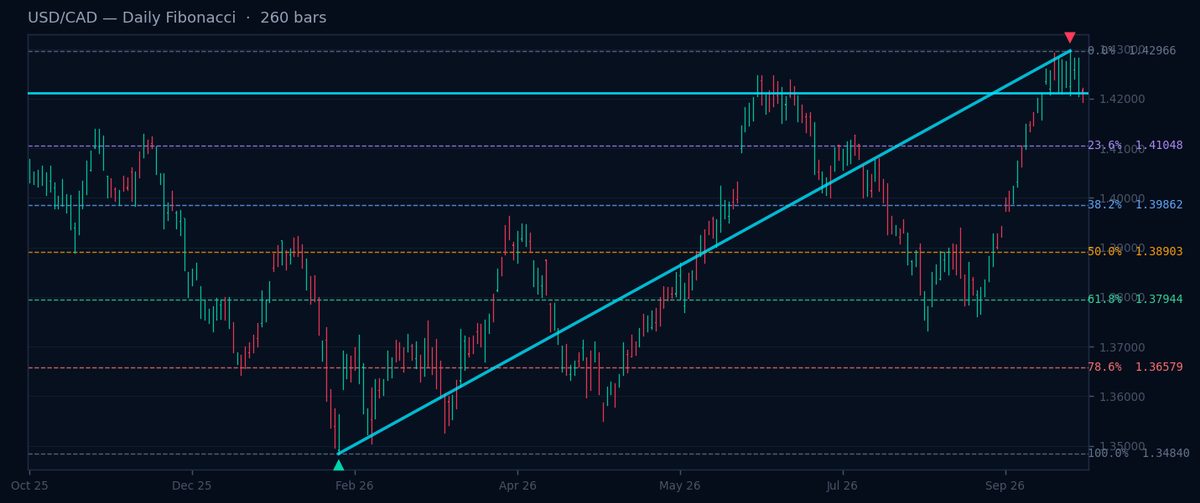Select the 38.2% 1.39862 Fibonacci label
The height and width of the screenshot is (503, 1200).
coord(1135,205)
